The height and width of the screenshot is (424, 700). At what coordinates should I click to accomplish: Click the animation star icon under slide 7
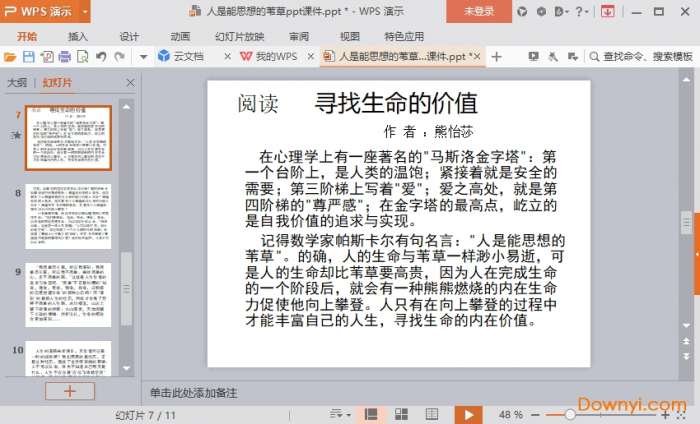pos(17,135)
